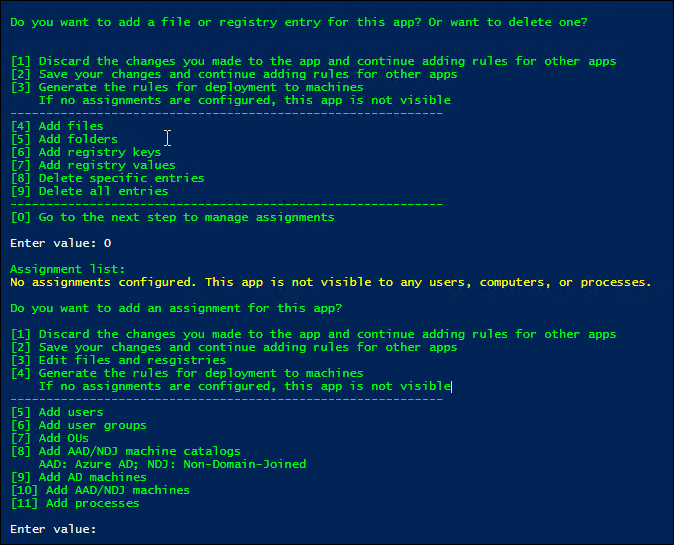This screenshot has width=674, height=545.
Task: Click "[0] Go to the next step" option
Action: click(x=172, y=217)
